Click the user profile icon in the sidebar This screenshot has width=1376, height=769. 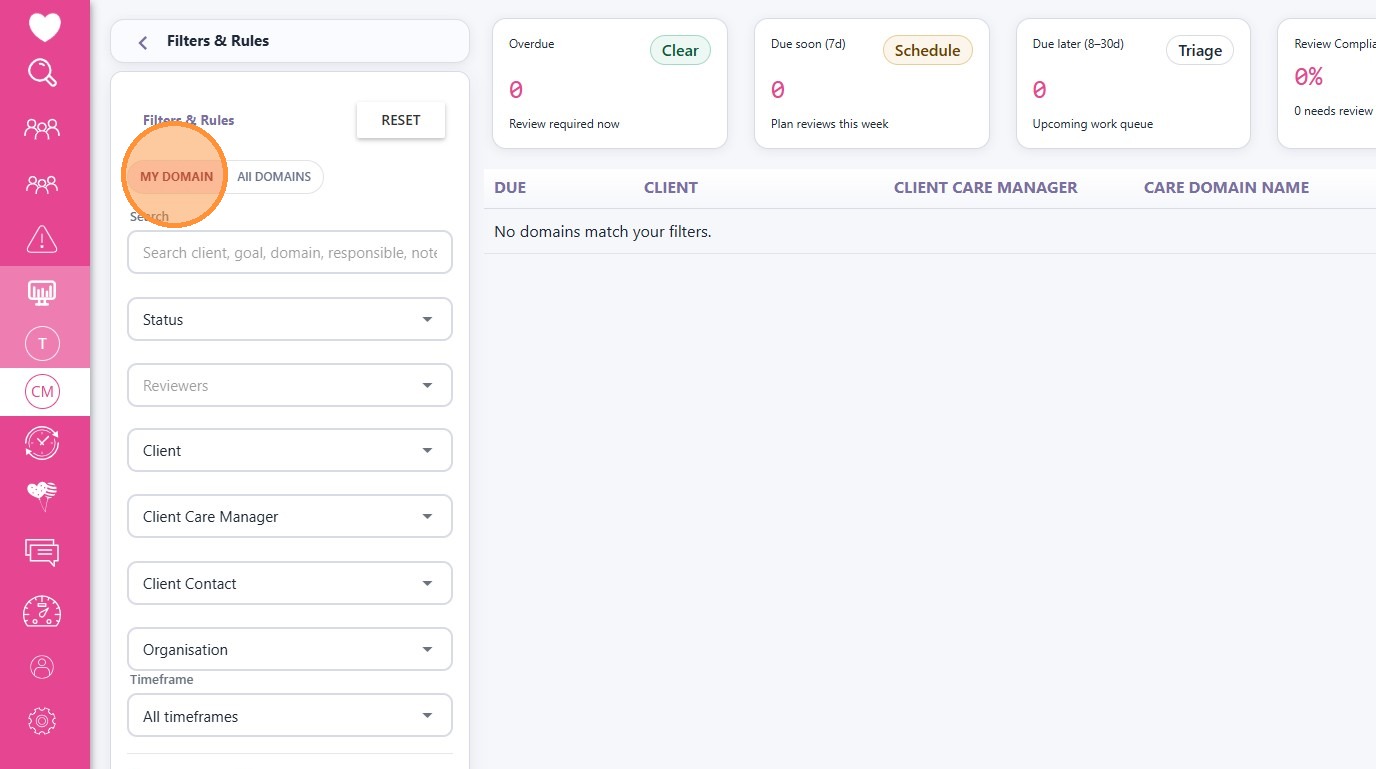tap(42, 666)
